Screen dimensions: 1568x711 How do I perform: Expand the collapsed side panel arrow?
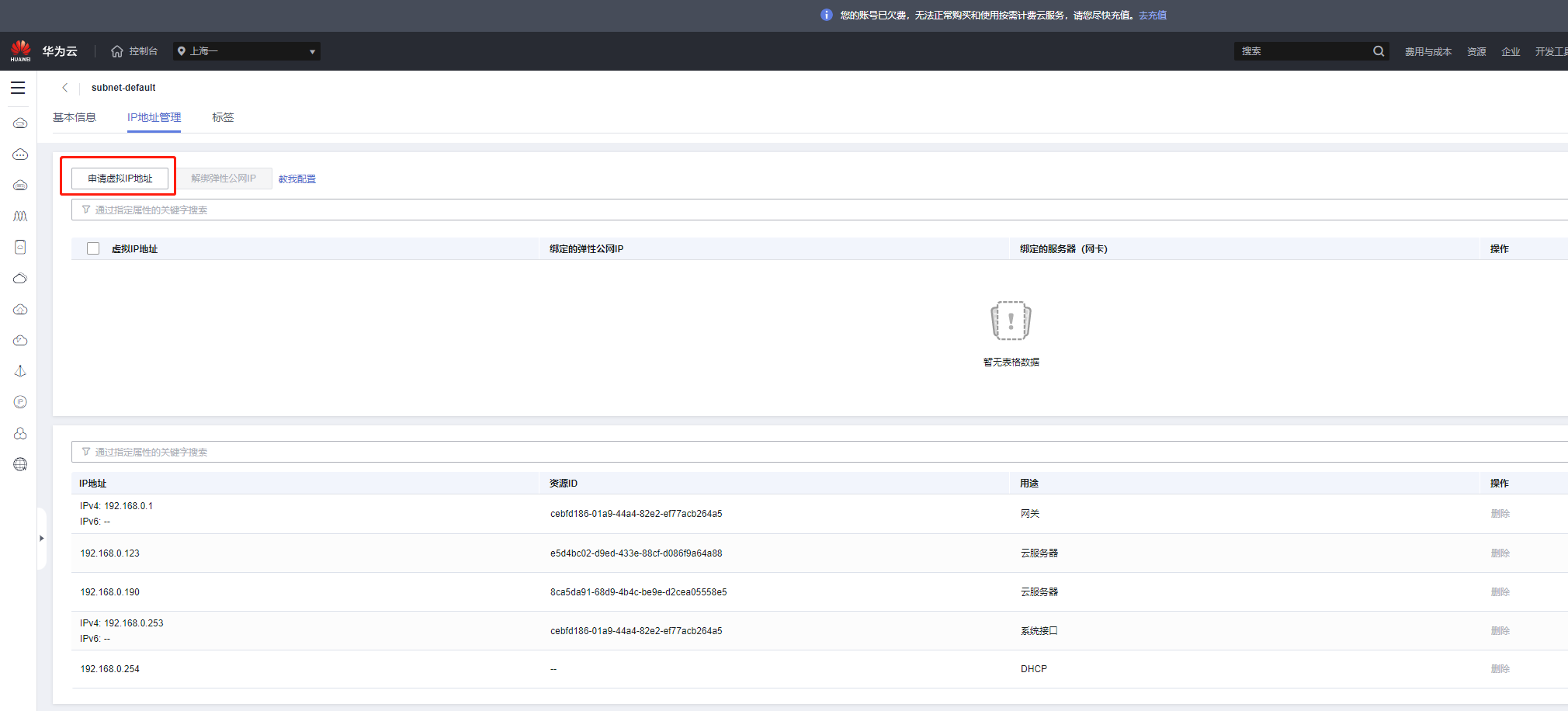coord(41,538)
